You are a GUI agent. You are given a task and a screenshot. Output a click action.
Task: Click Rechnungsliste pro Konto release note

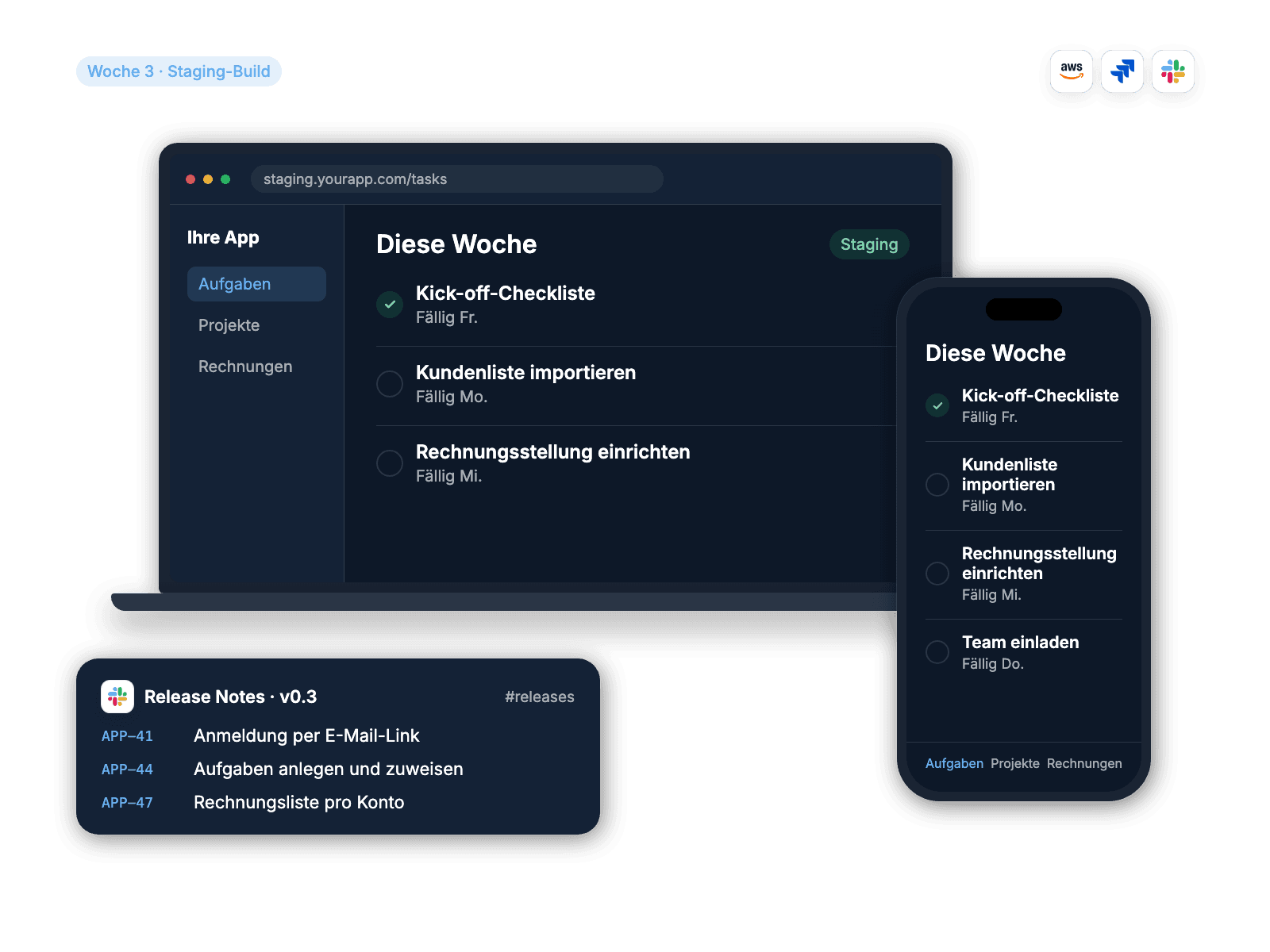point(299,803)
